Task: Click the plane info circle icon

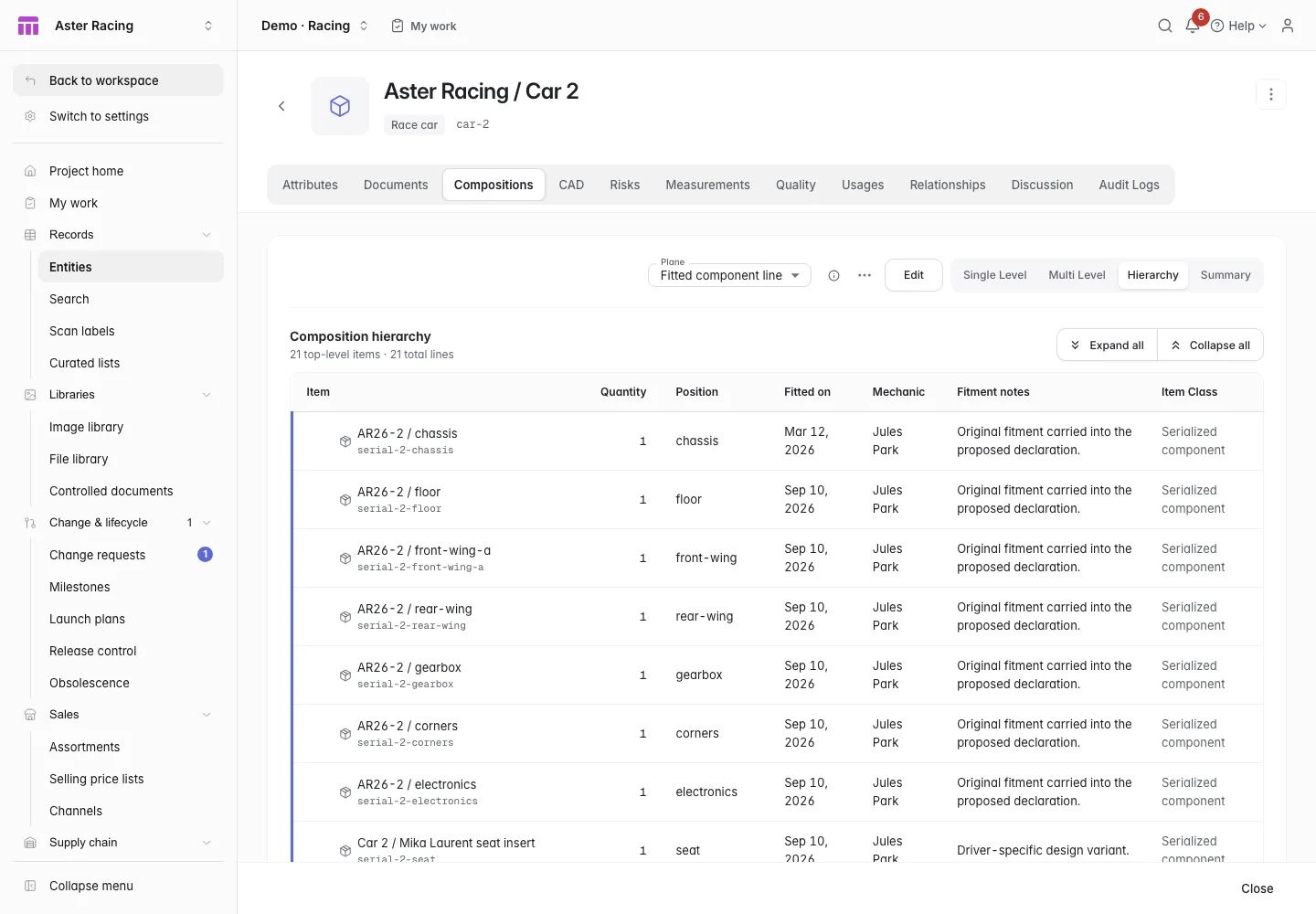Action: 833,275
